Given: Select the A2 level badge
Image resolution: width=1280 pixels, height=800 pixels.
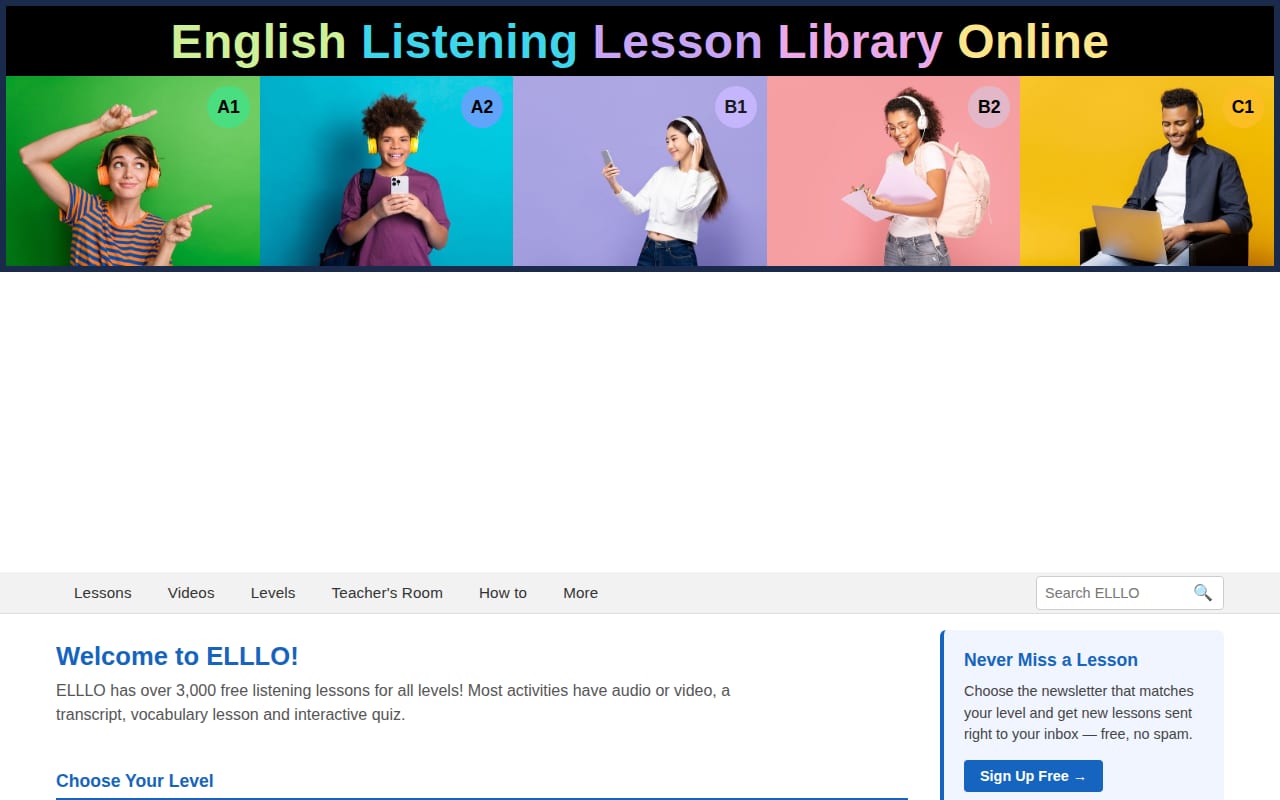Looking at the screenshot, I should 482,107.
